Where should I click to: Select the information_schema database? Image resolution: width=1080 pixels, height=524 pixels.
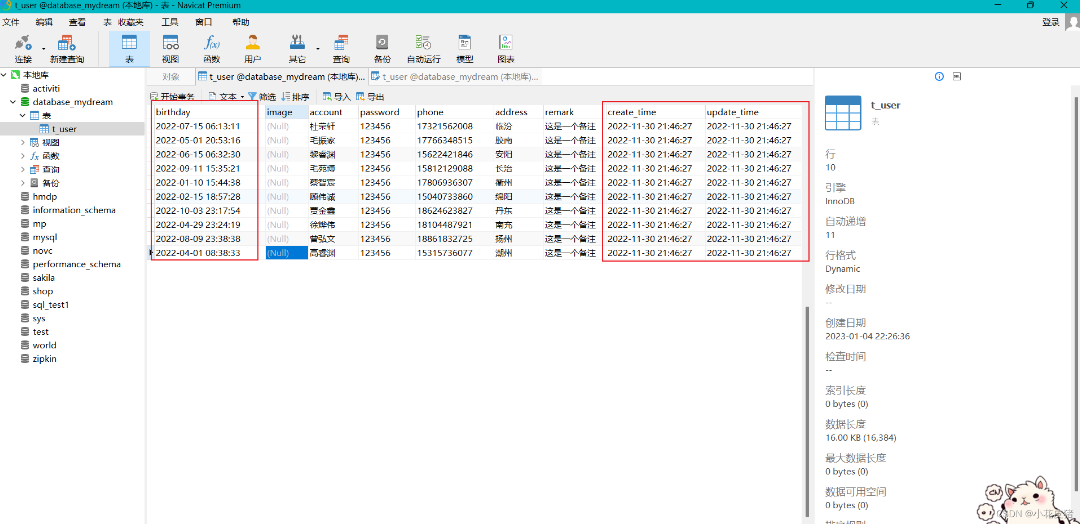click(x=74, y=210)
